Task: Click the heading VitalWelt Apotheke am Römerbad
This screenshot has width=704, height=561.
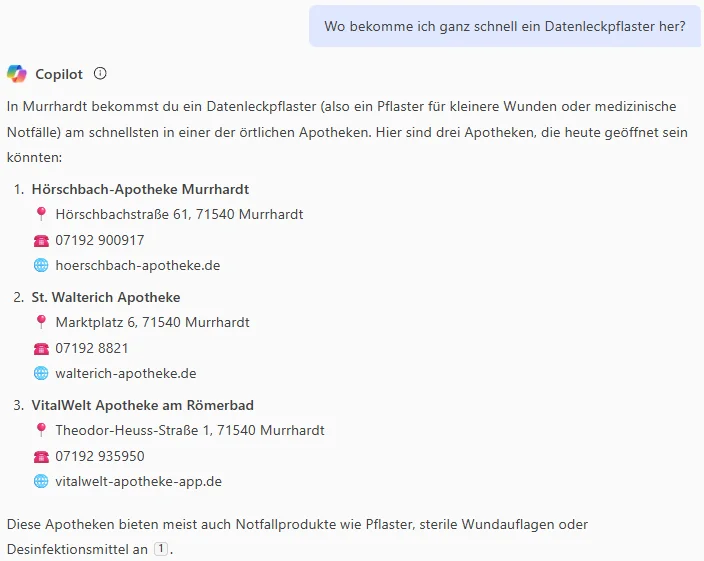Action: 142,405
